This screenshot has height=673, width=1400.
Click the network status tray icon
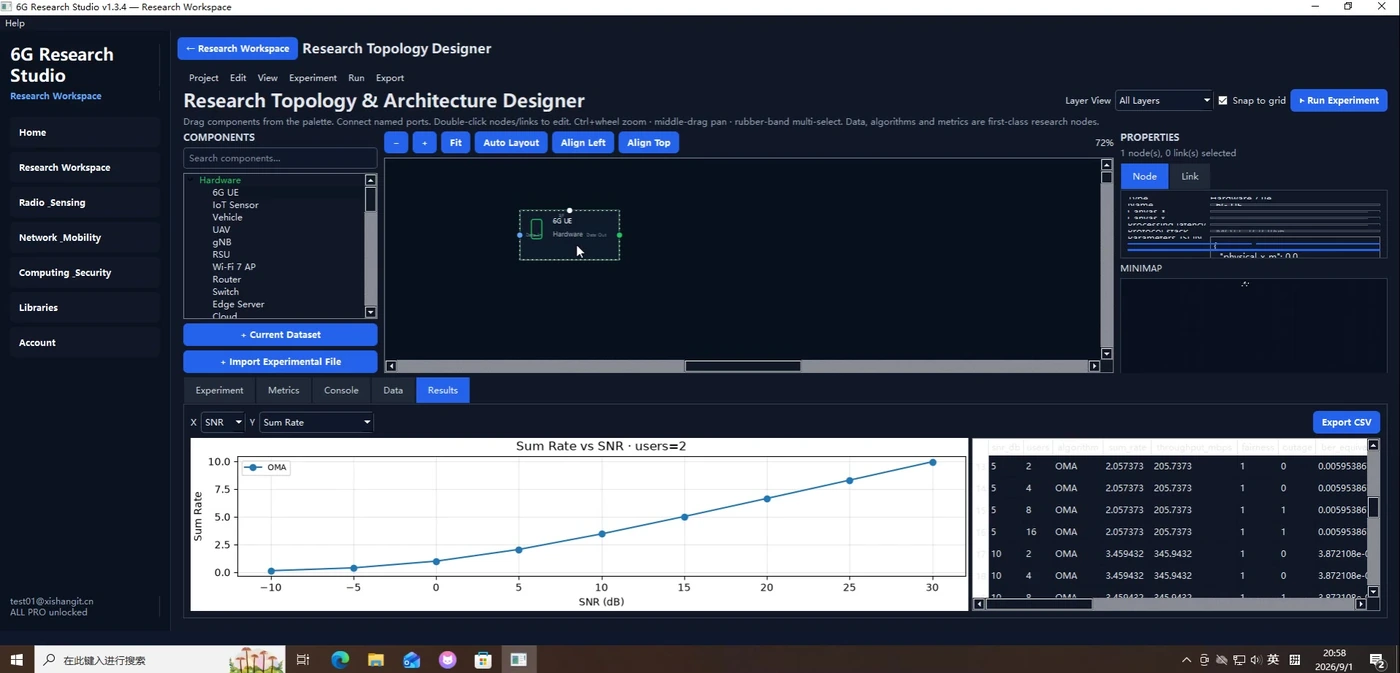click(1239, 660)
